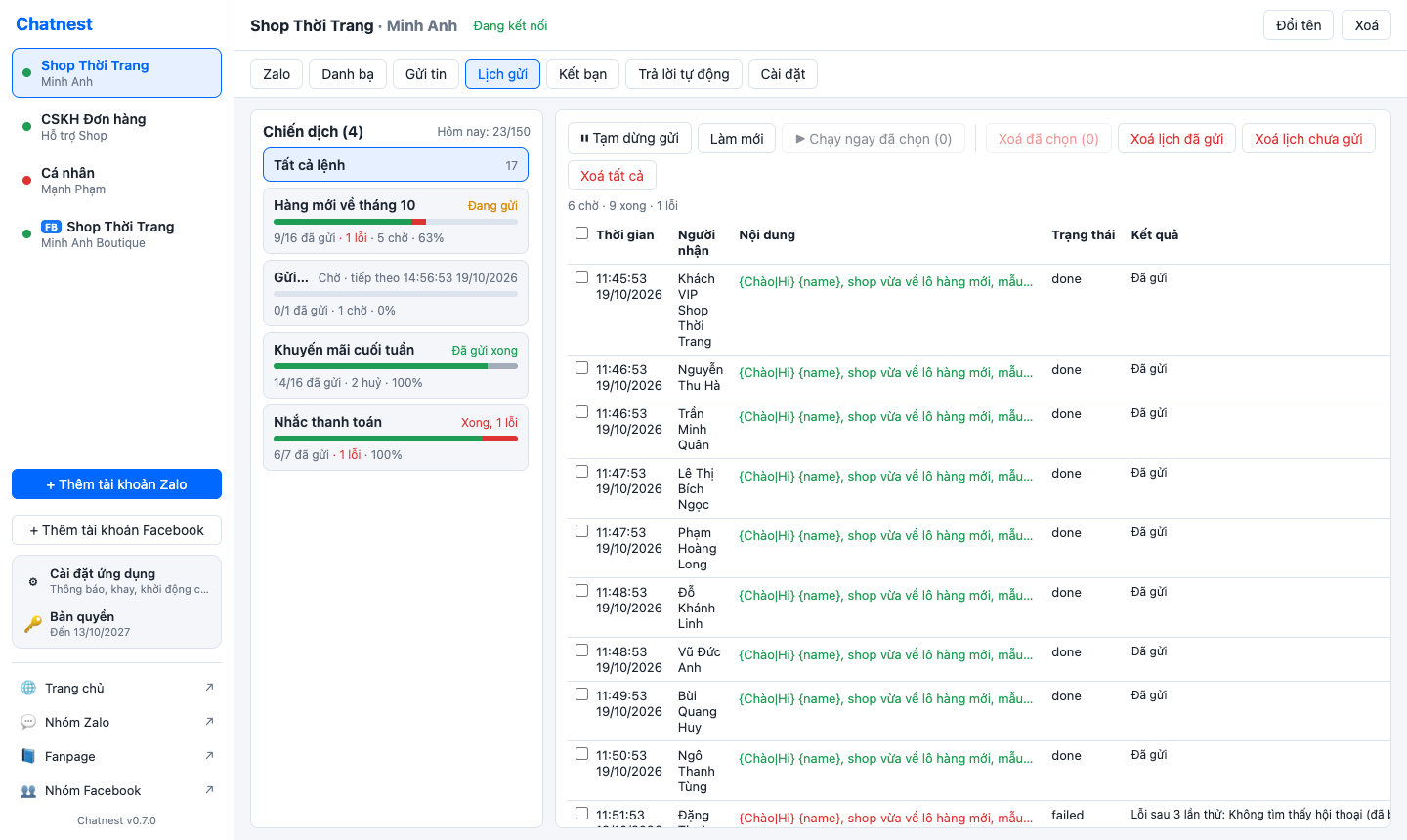The image size is (1407, 840).
Task: Pause sending with Tạm dừng gửi
Action: pyautogui.click(x=629, y=139)
